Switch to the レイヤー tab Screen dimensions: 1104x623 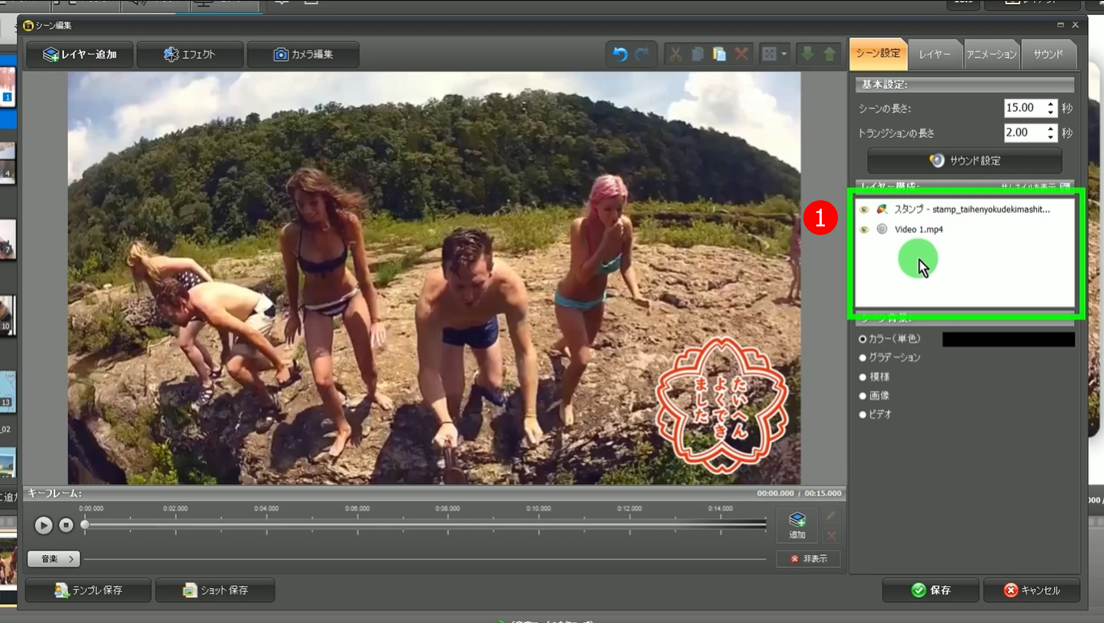tap(934, 54)
